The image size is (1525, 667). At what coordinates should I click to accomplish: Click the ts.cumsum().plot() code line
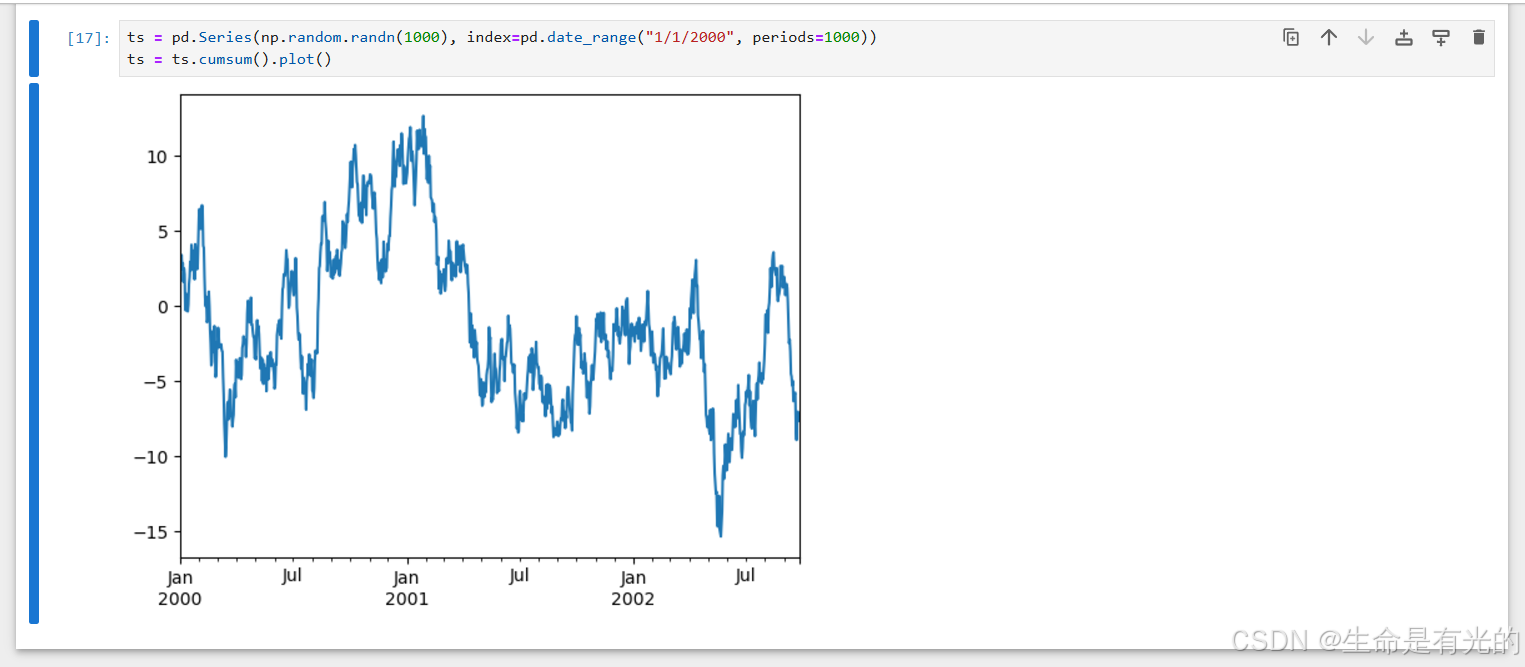[x=229, y=59]
